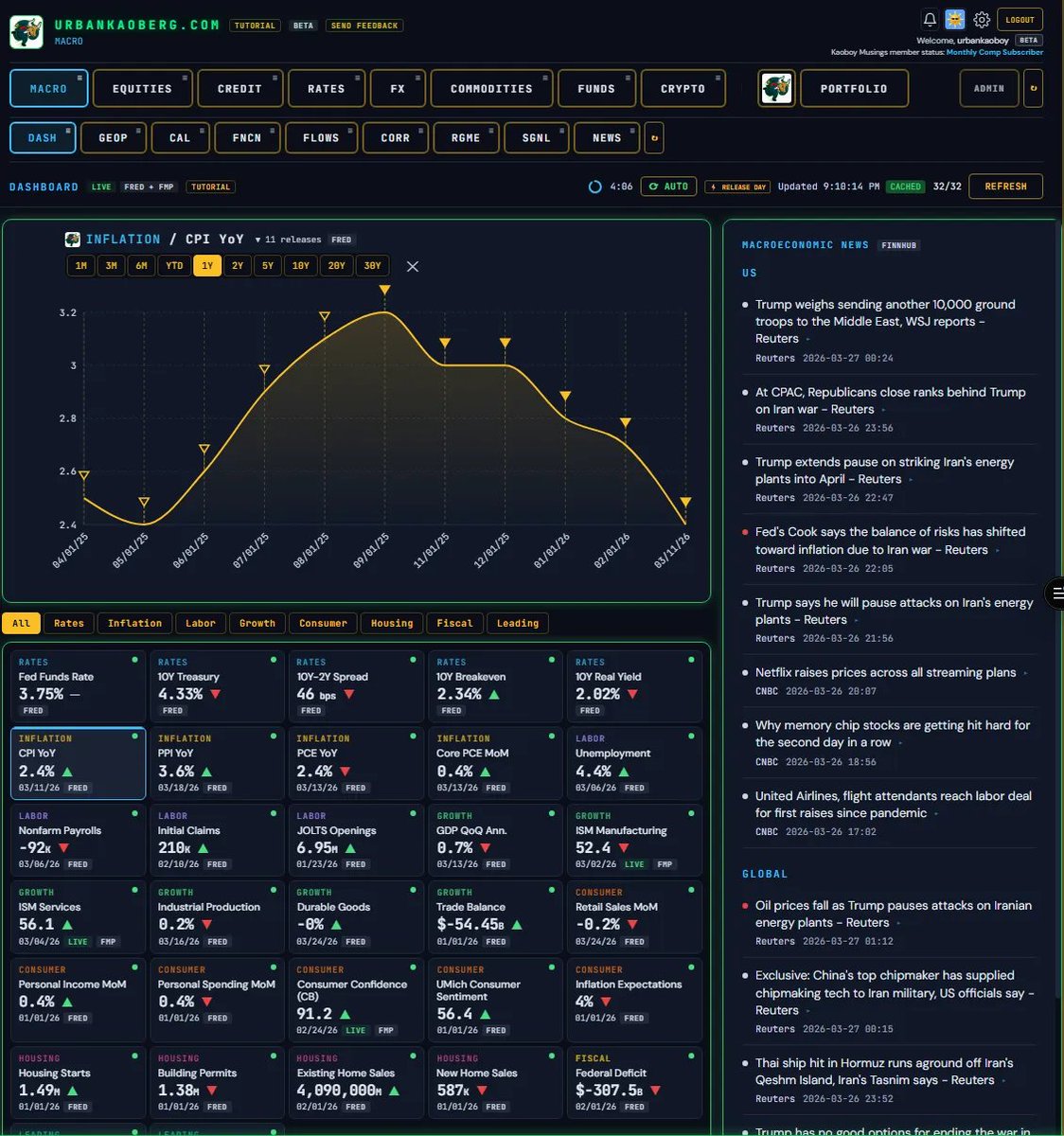Click the REFRESH button
Viewport: 1064px width, 1136px height.
pos(1005,186)
